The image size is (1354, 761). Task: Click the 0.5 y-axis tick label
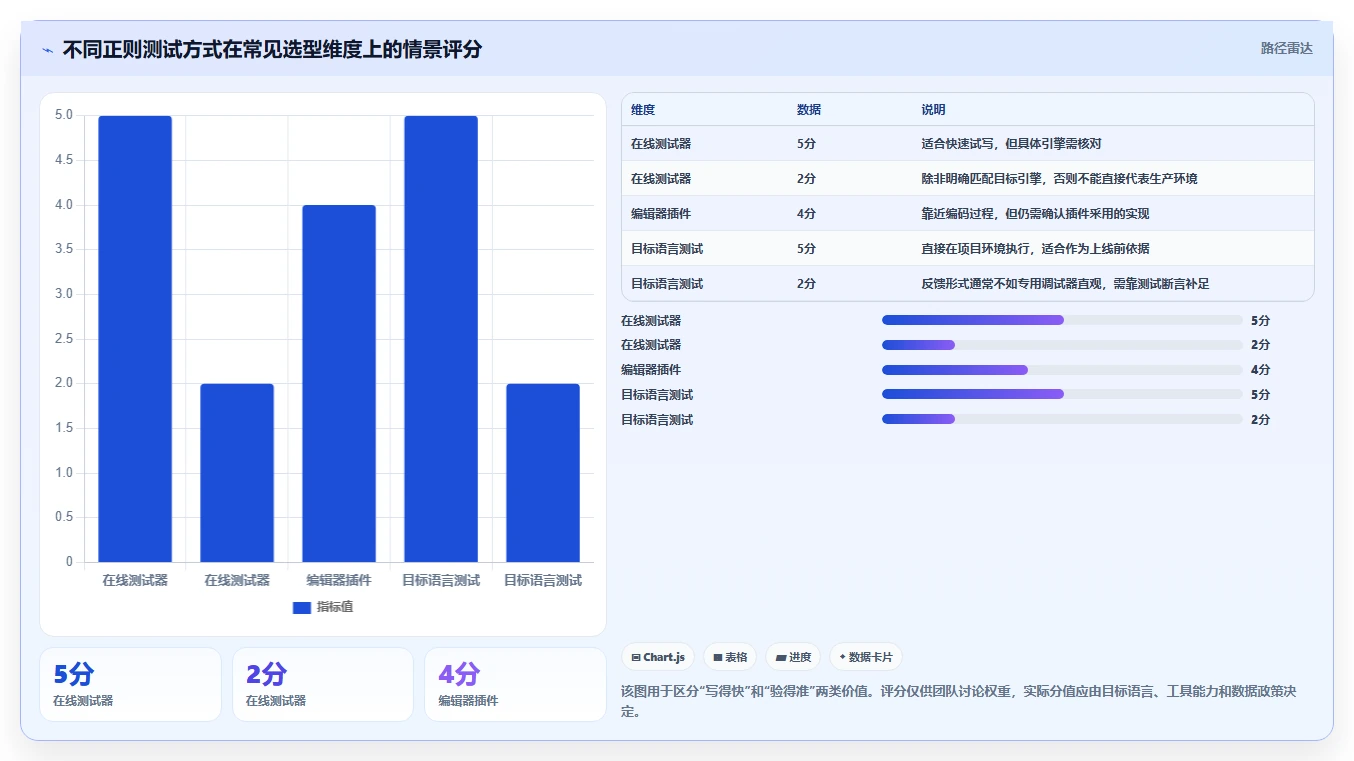tap(63, 517)
